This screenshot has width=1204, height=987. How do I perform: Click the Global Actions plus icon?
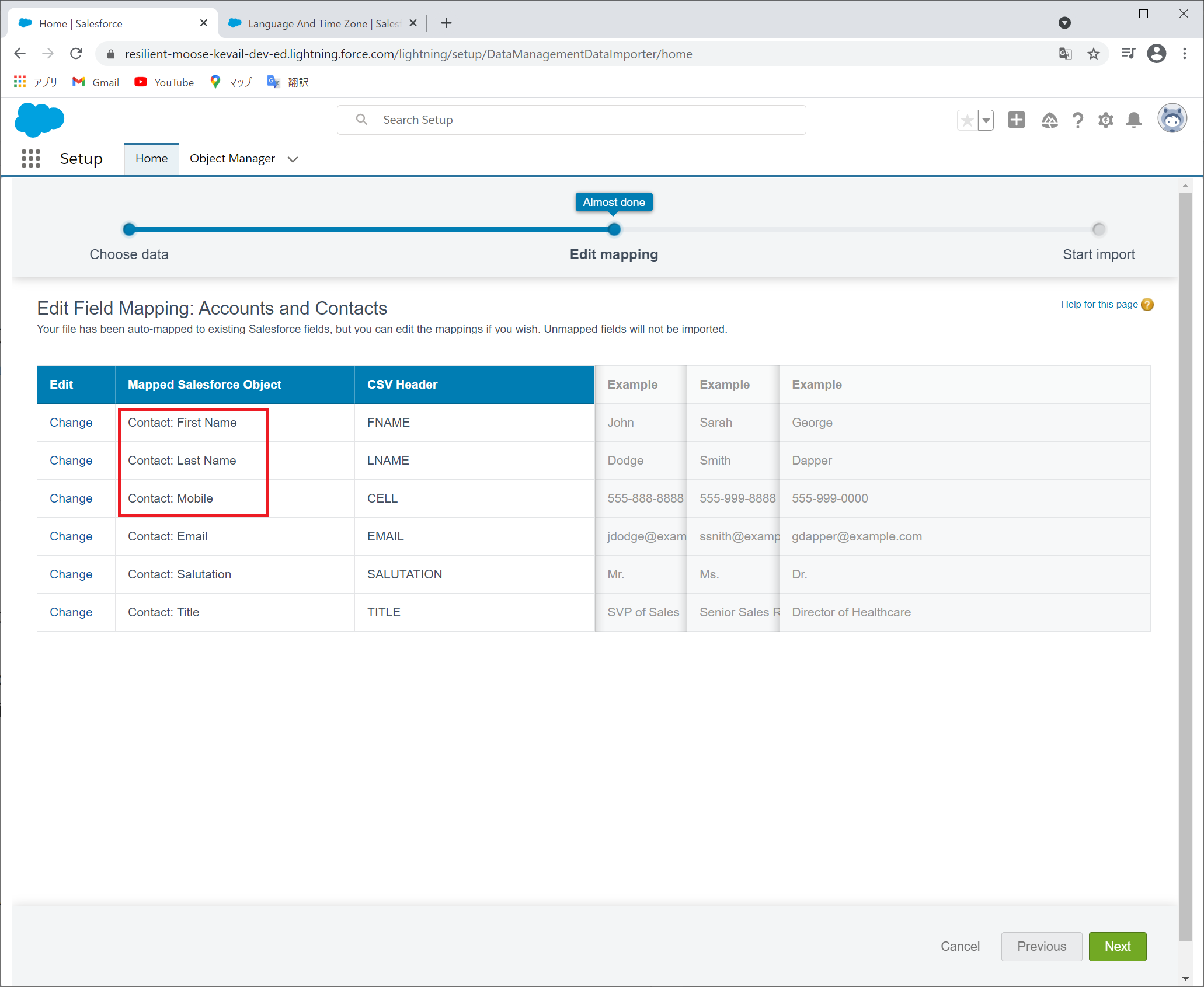(1016, 120)
